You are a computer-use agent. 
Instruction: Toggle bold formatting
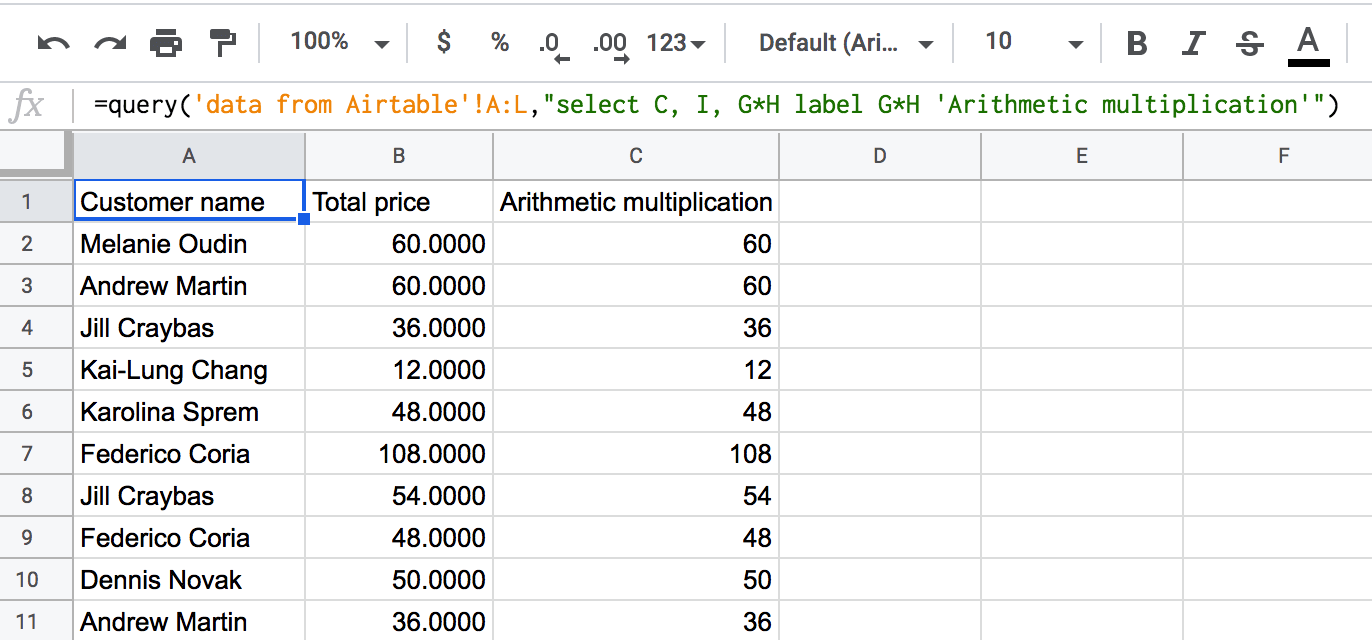[1136, 43]
